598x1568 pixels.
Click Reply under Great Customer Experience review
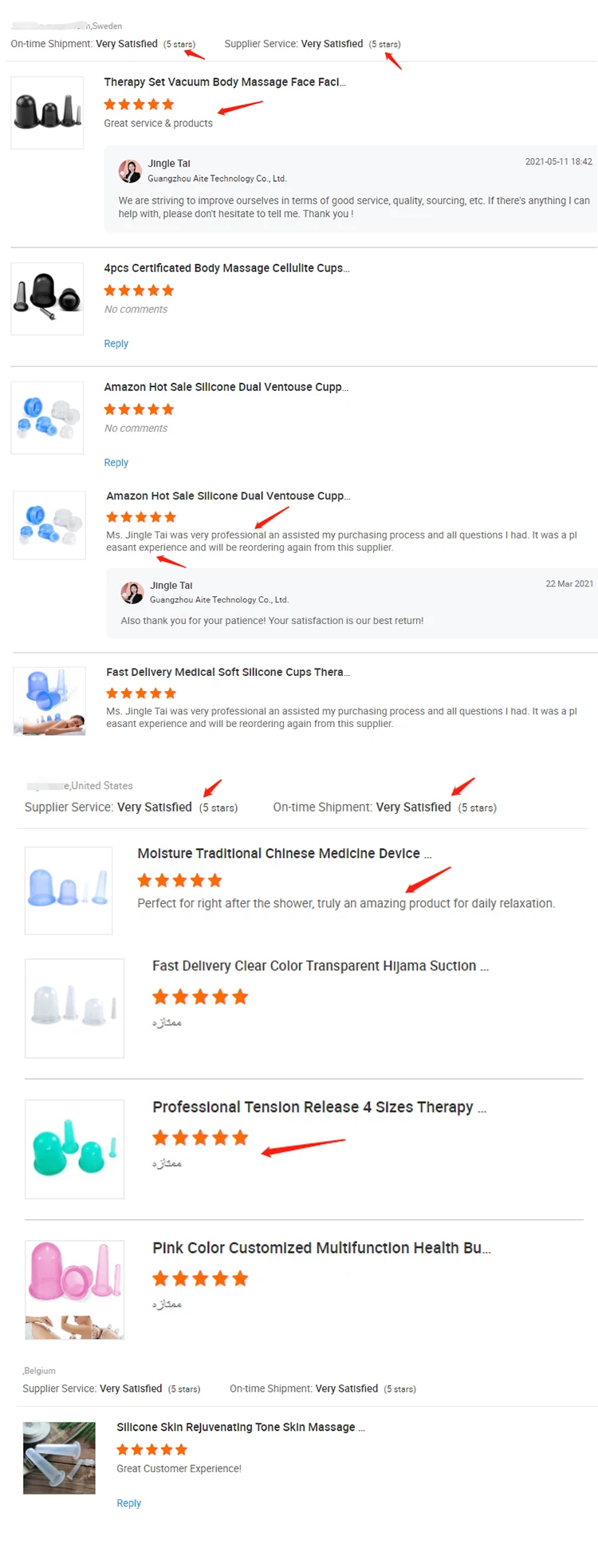pyautogui.click(x=128, y=1503)
